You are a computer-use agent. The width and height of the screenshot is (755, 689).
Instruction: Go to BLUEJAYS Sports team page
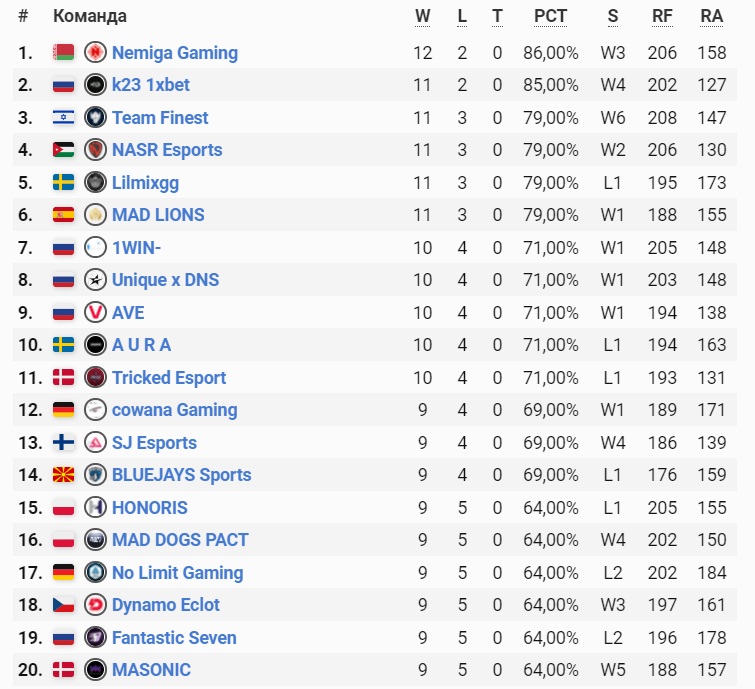pos(181,475)
